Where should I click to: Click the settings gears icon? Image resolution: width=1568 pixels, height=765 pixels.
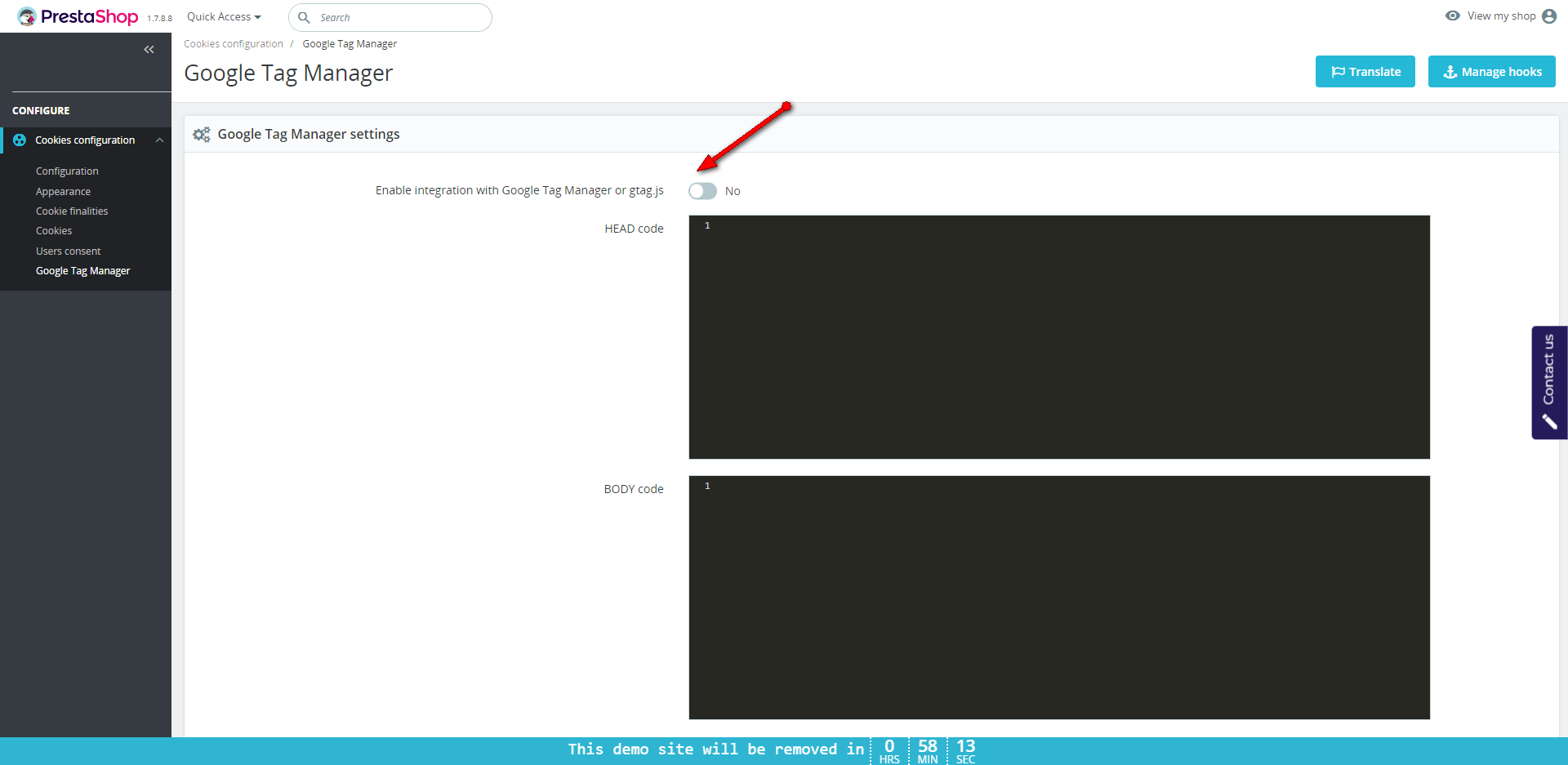coord(202,134)
